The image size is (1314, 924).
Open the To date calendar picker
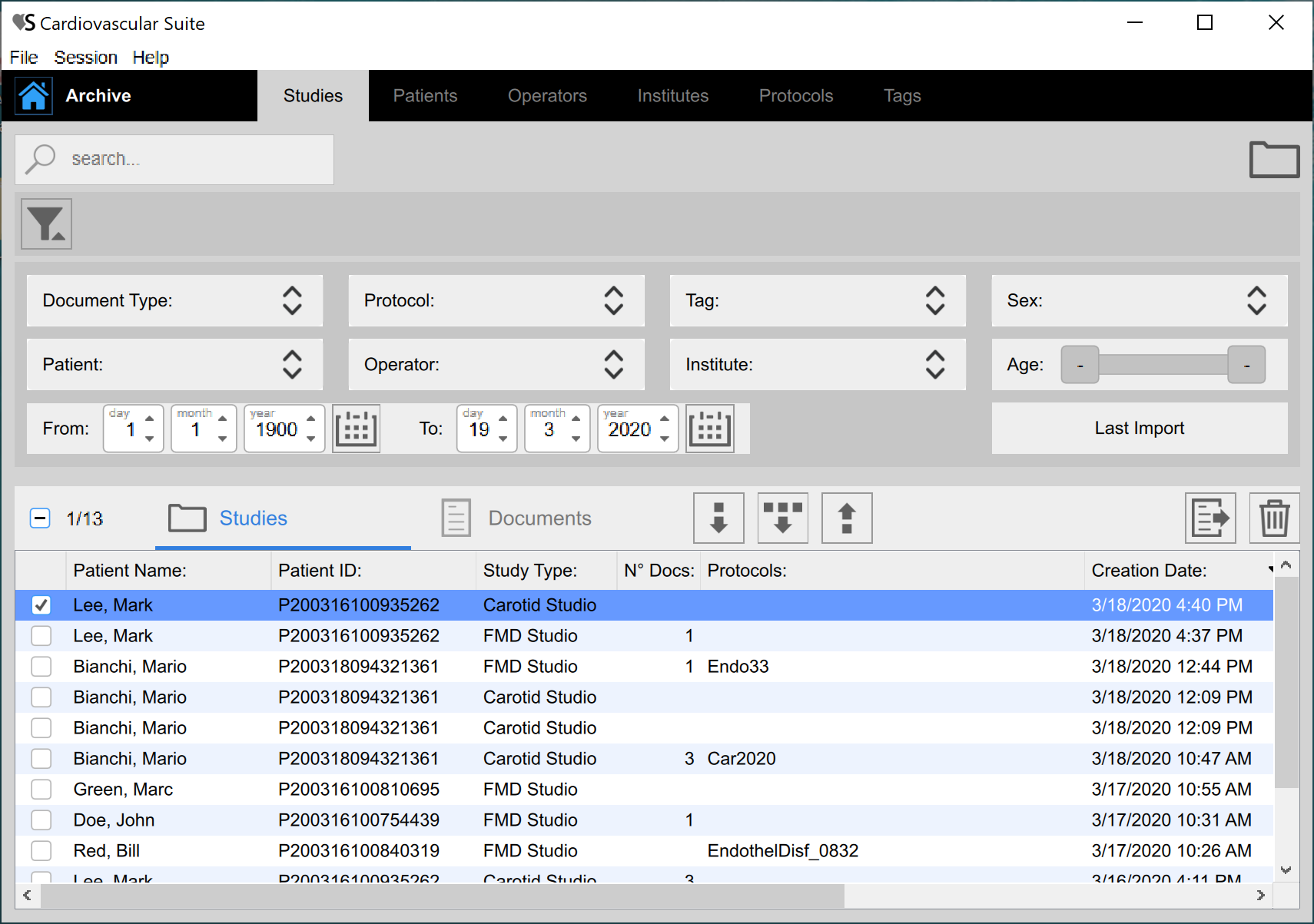pos(709,429)
